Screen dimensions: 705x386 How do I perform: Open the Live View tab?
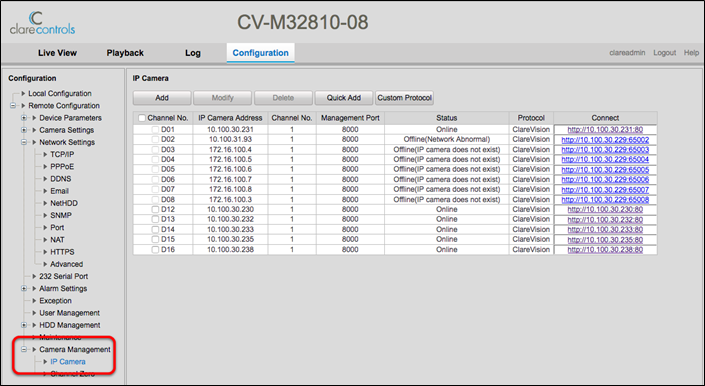pos(57,53)
